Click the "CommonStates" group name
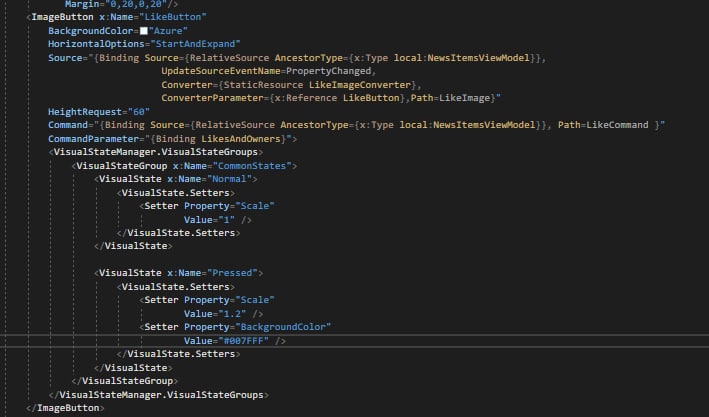The width and height of the screenshot is (709, 417). (252, 166)
